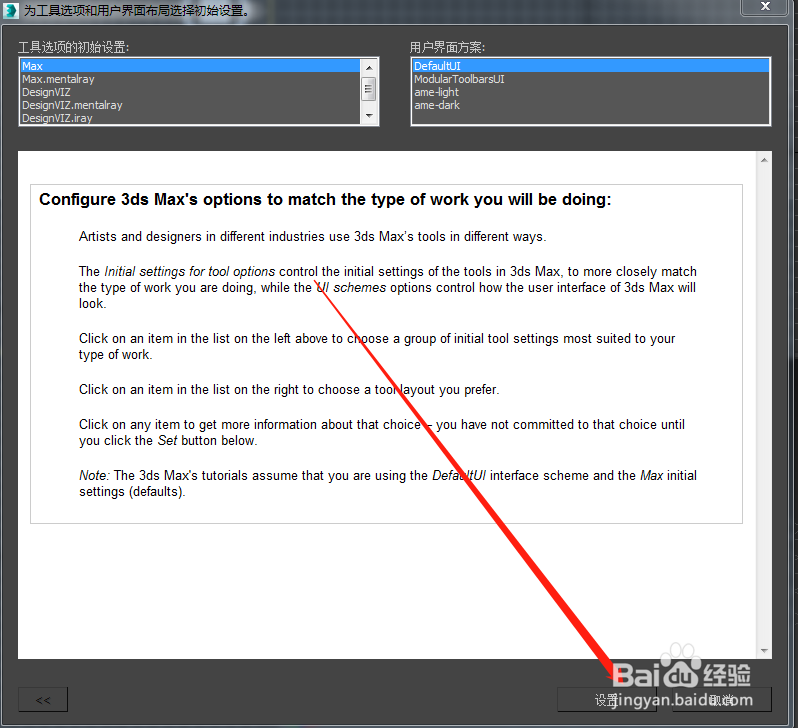Click tool options list scroll up arrow
Viewport: 798px width, 728px height.
[369, 67]
